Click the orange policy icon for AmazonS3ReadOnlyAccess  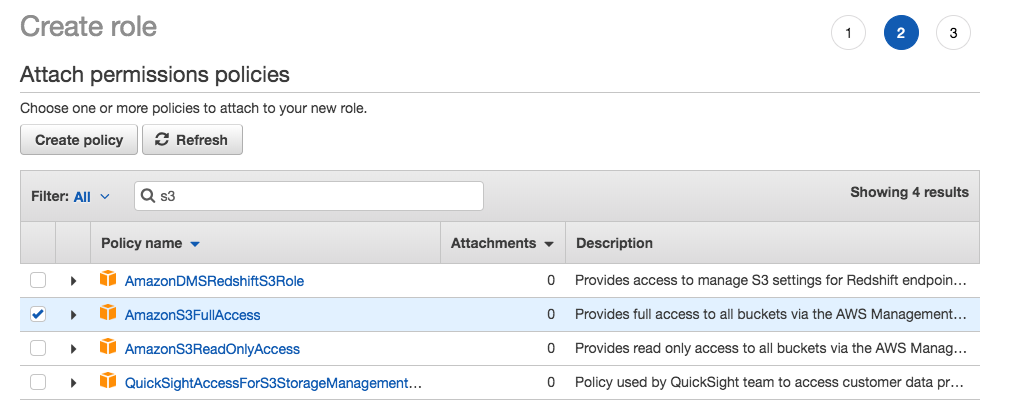[108, 348]
